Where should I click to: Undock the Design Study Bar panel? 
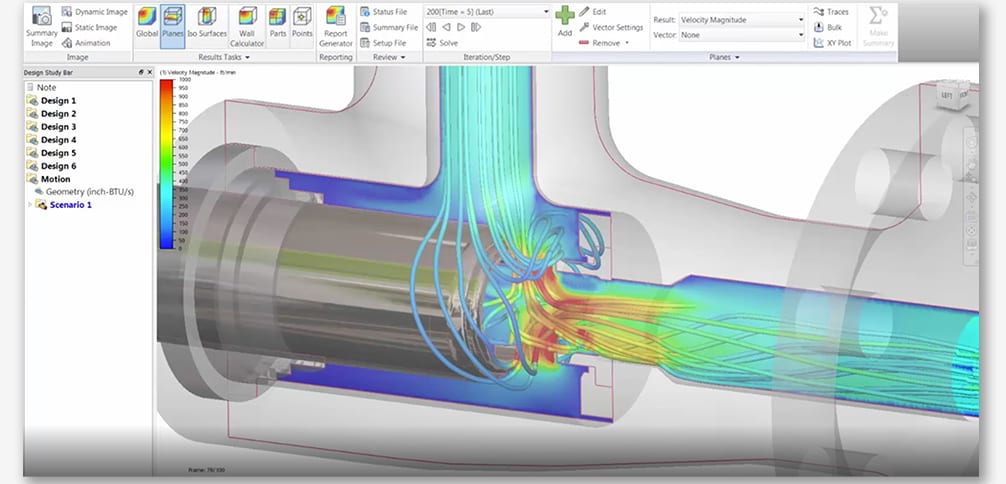coord(140,74)
